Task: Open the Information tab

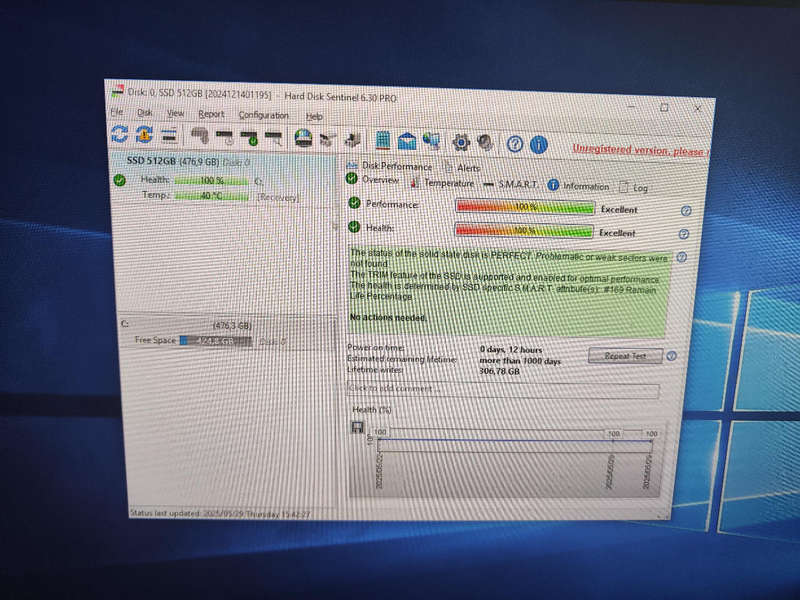Action: (579, 186)
